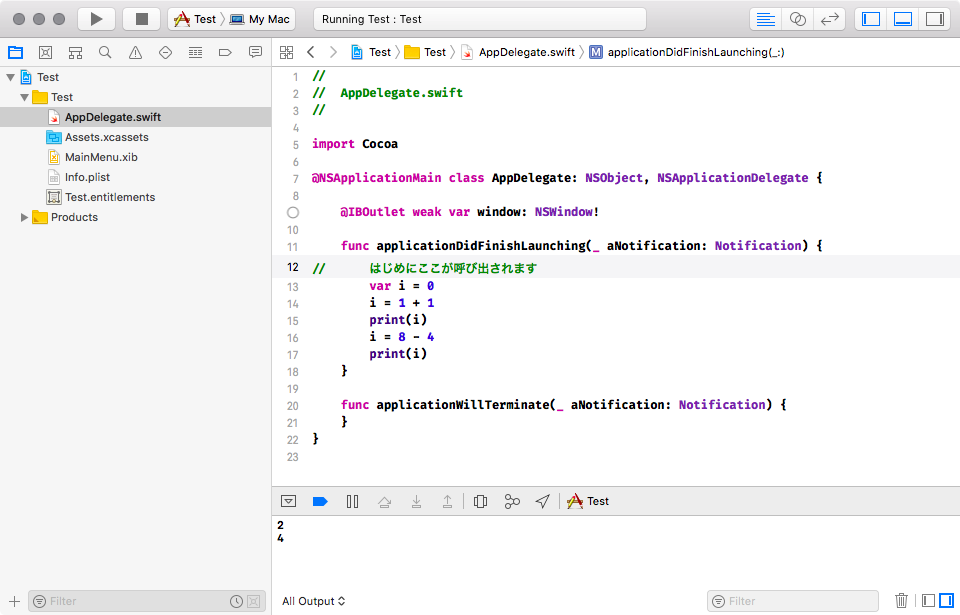
Task: Open MainMenu.xib in the project navigator
Action: 100,157
